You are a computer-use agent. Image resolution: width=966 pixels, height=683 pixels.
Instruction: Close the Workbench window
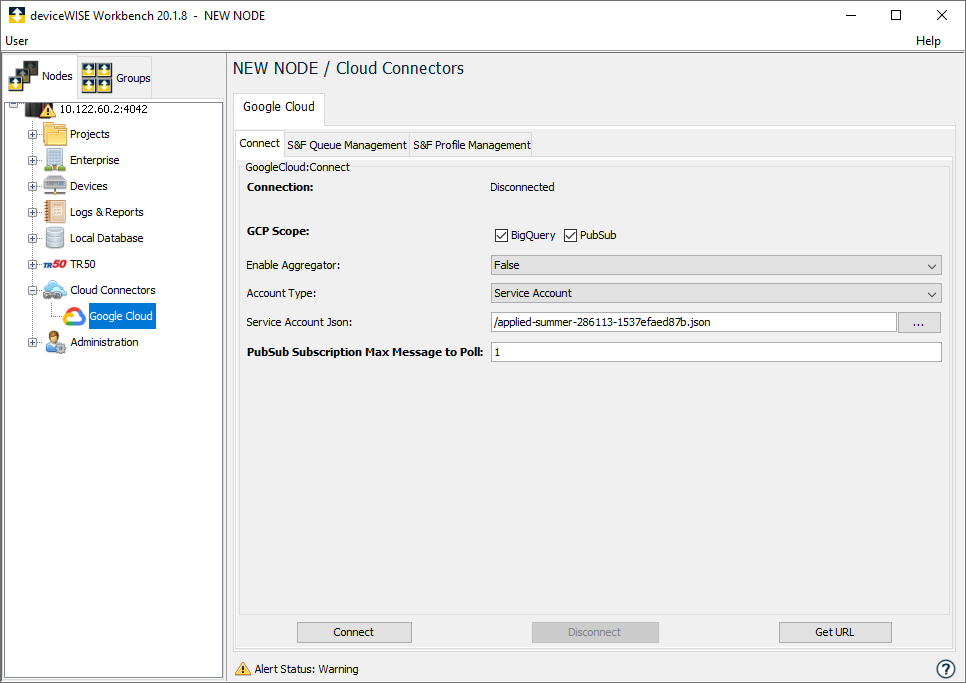(942, 15)
